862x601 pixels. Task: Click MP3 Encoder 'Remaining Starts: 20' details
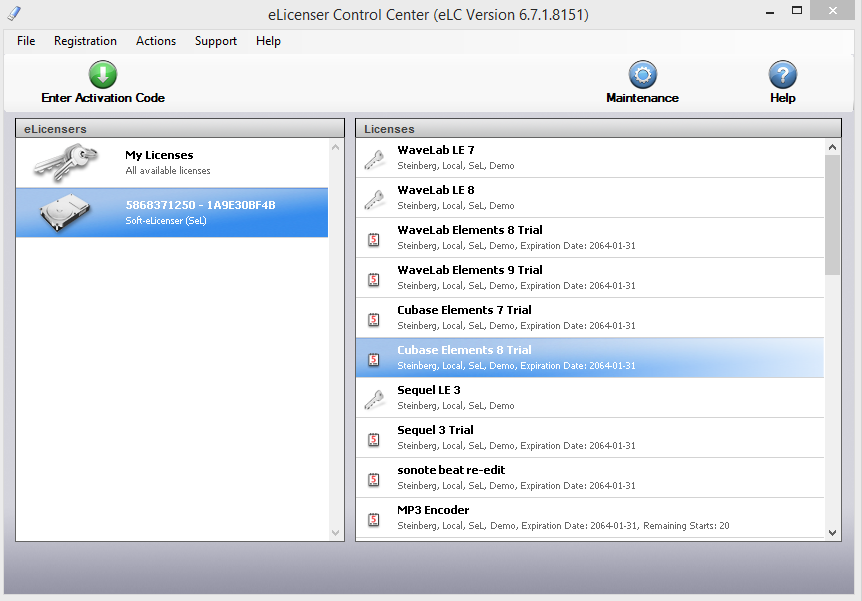(686, 526)
